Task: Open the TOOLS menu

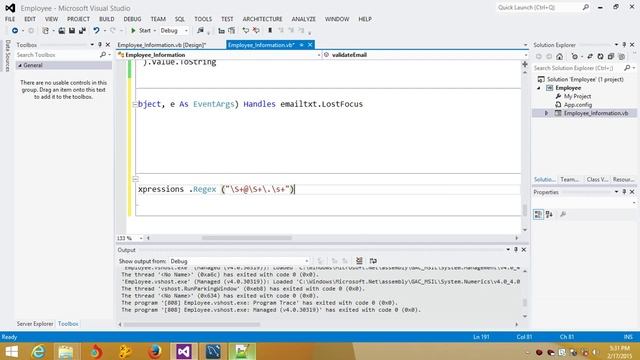Action: pyautogui.click(x=203, y=19)
